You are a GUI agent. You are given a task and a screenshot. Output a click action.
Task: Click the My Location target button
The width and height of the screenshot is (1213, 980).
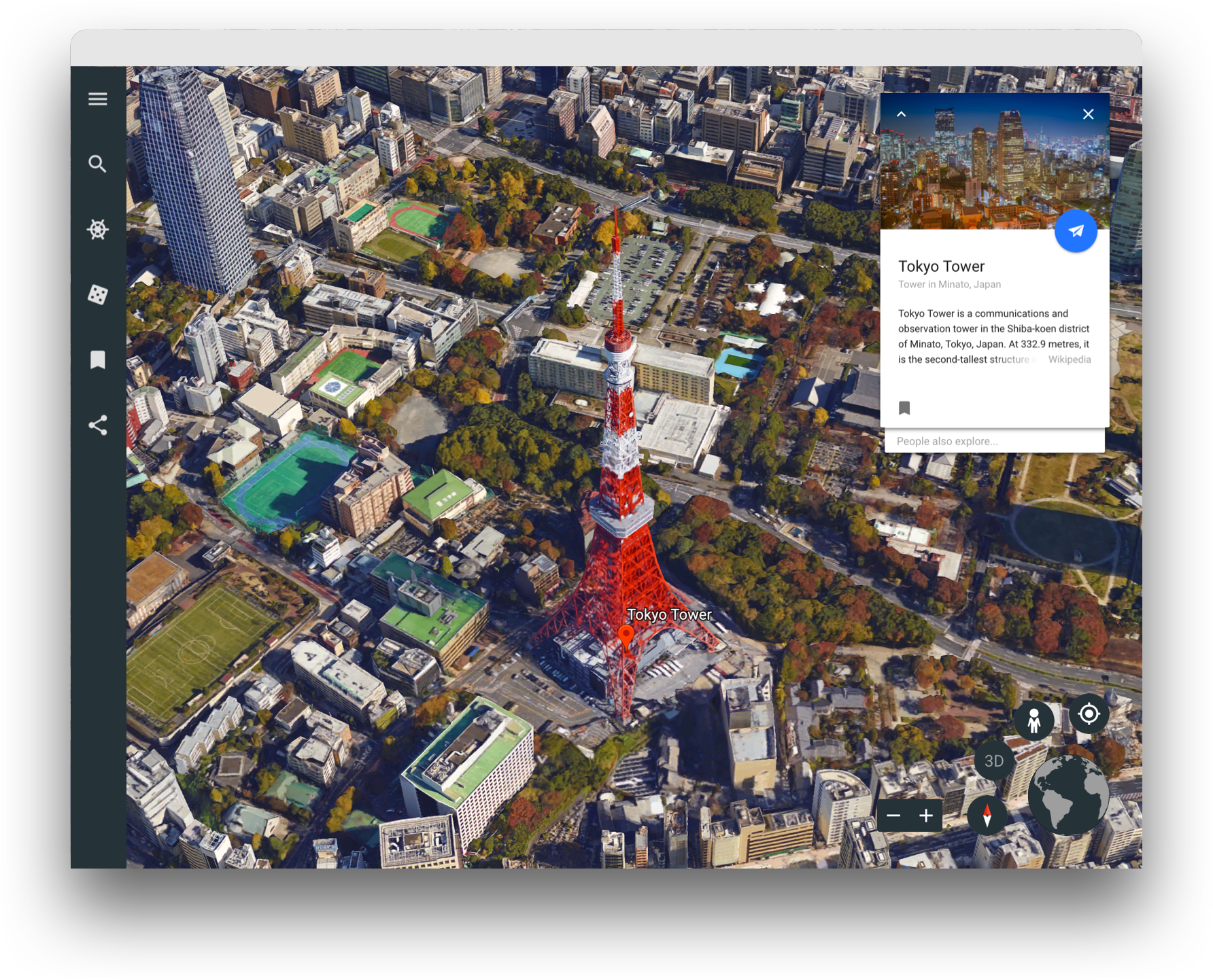[1089, 714]
